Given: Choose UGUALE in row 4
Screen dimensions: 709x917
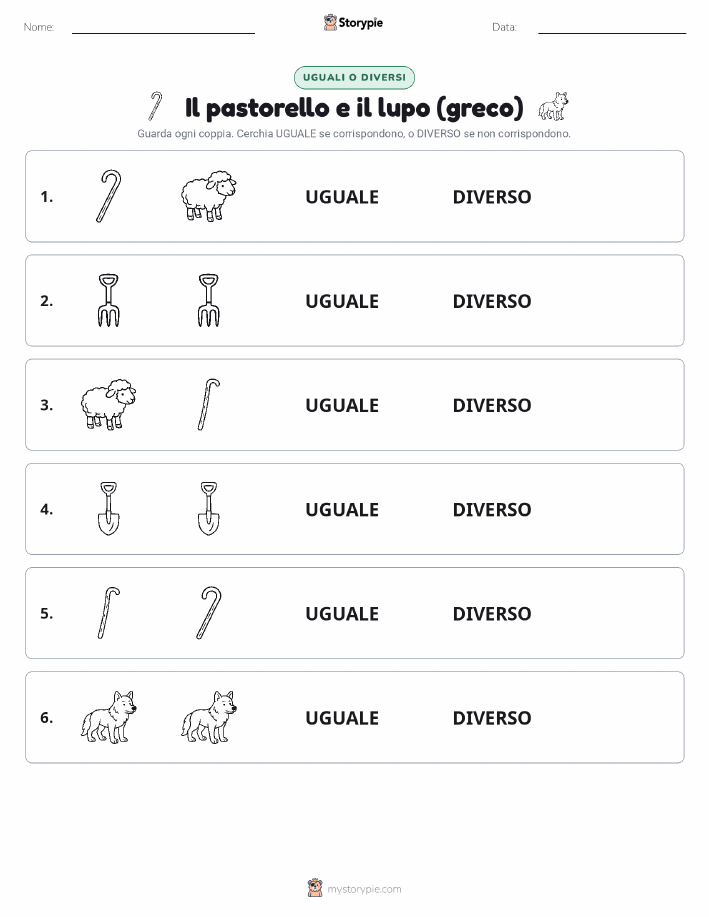Looking at the screenshot, I should 342,509.
